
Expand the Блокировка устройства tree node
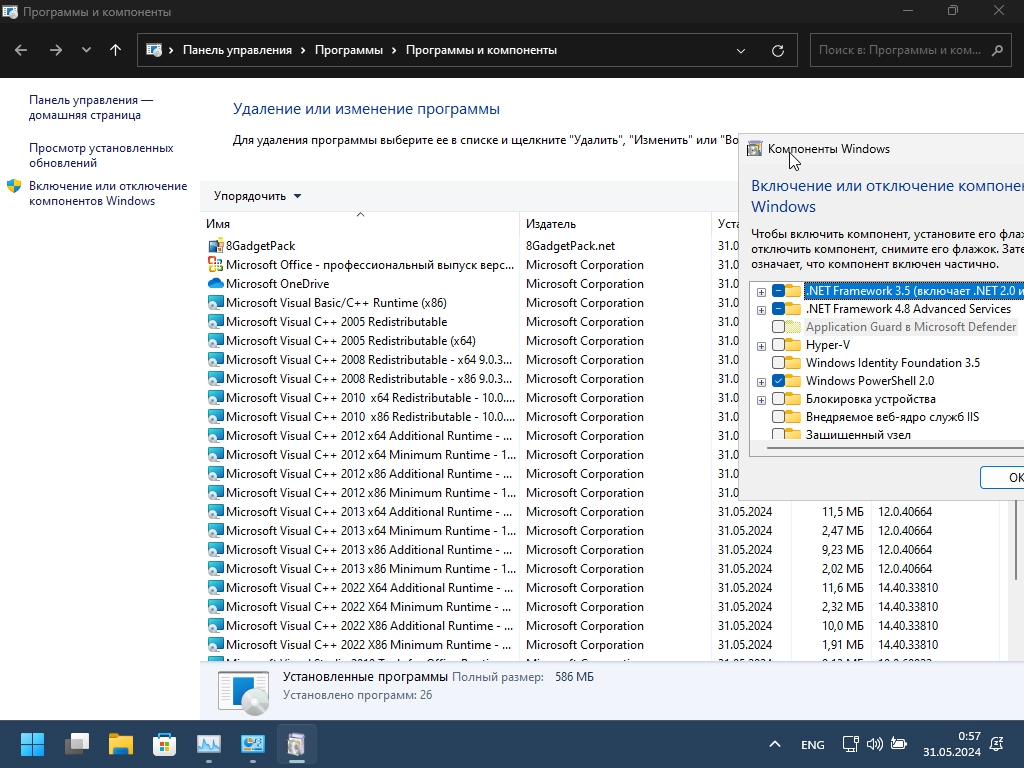(762, 399)
